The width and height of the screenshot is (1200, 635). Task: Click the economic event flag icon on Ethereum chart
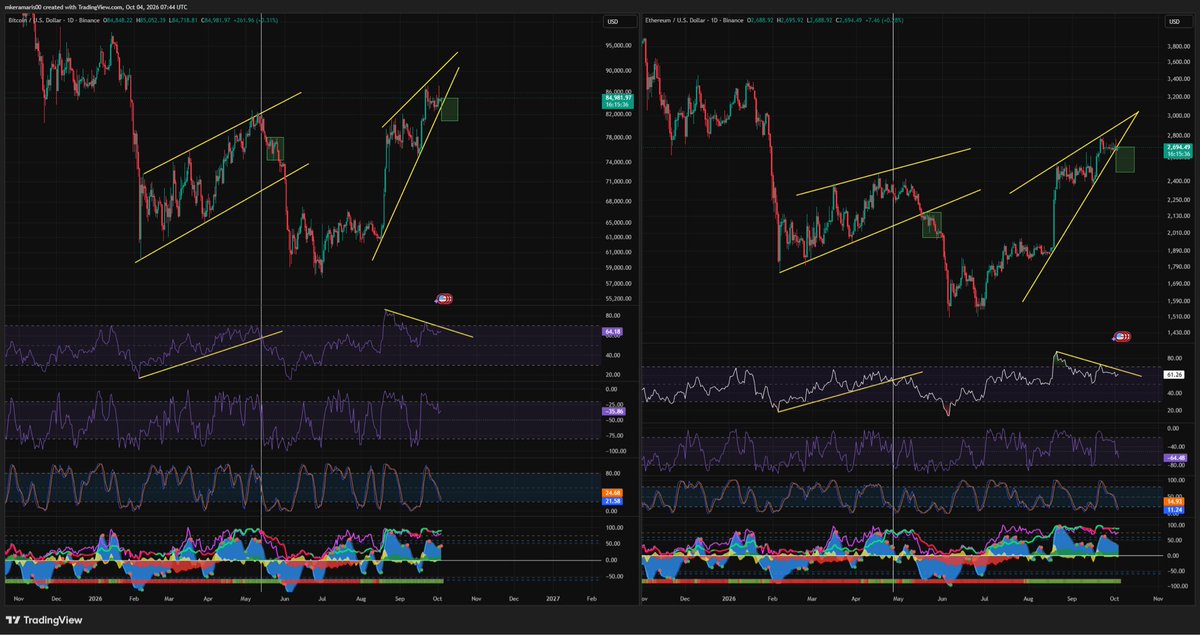pos(1123,336)
